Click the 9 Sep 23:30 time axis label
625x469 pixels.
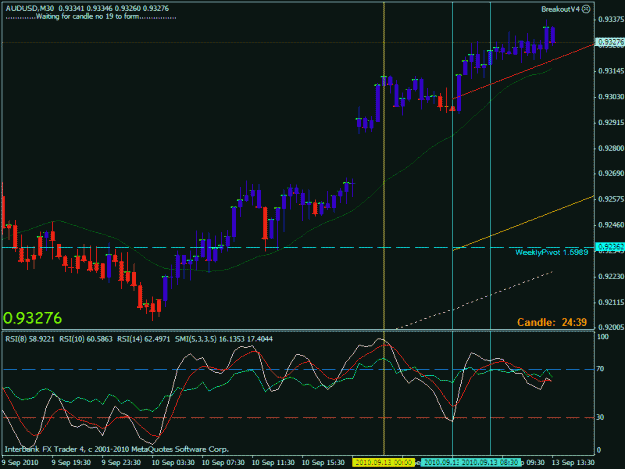(x=121, y=463)
